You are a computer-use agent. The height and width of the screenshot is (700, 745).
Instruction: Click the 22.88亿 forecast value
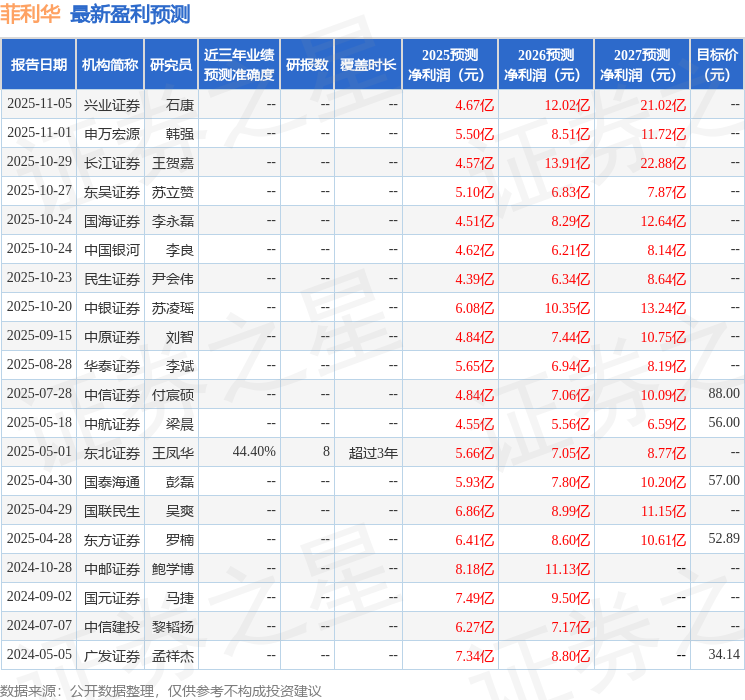coord(663,163)
